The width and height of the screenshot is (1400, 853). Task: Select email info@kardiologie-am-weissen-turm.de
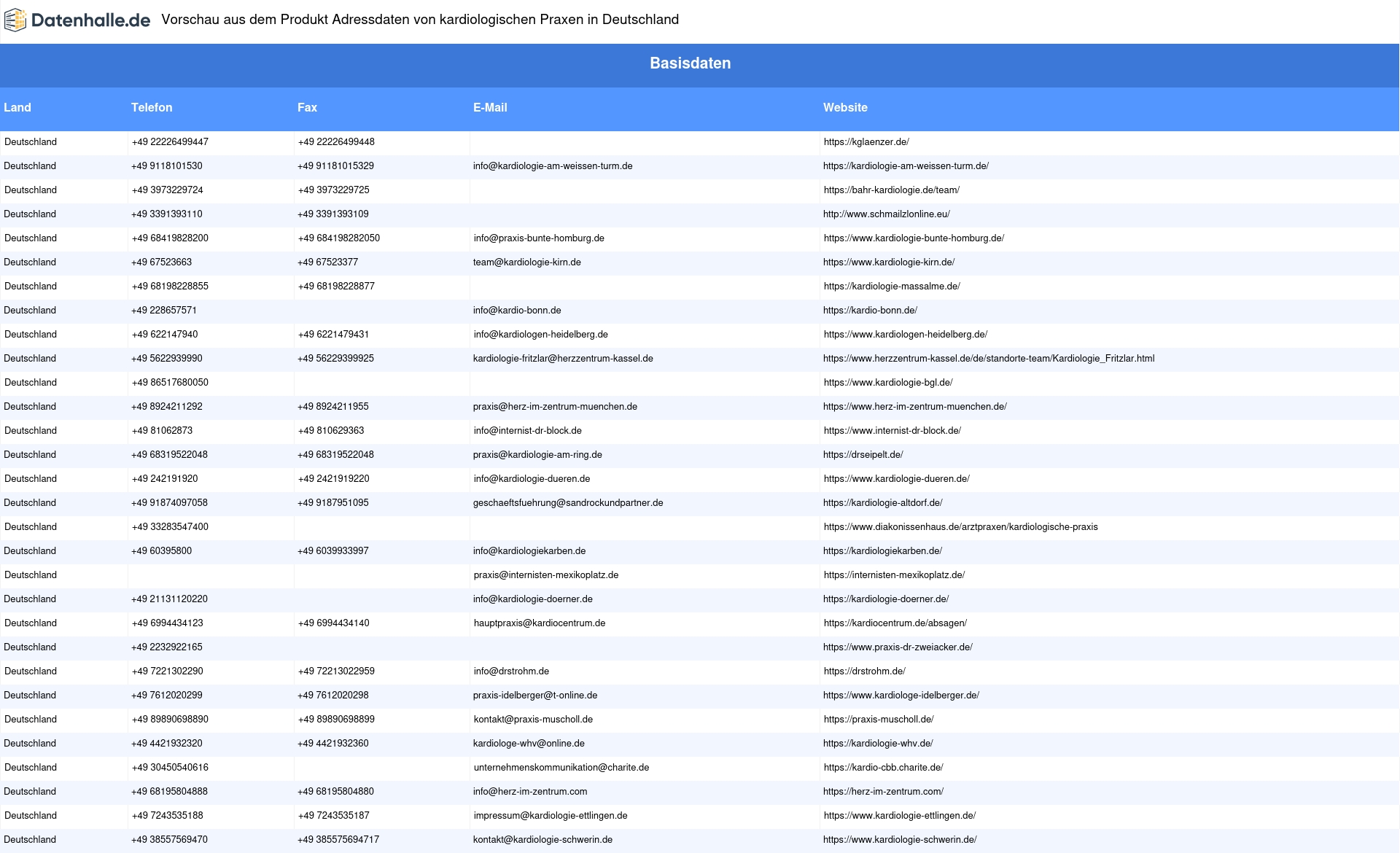pyautogui.click(x=553, y=166)
